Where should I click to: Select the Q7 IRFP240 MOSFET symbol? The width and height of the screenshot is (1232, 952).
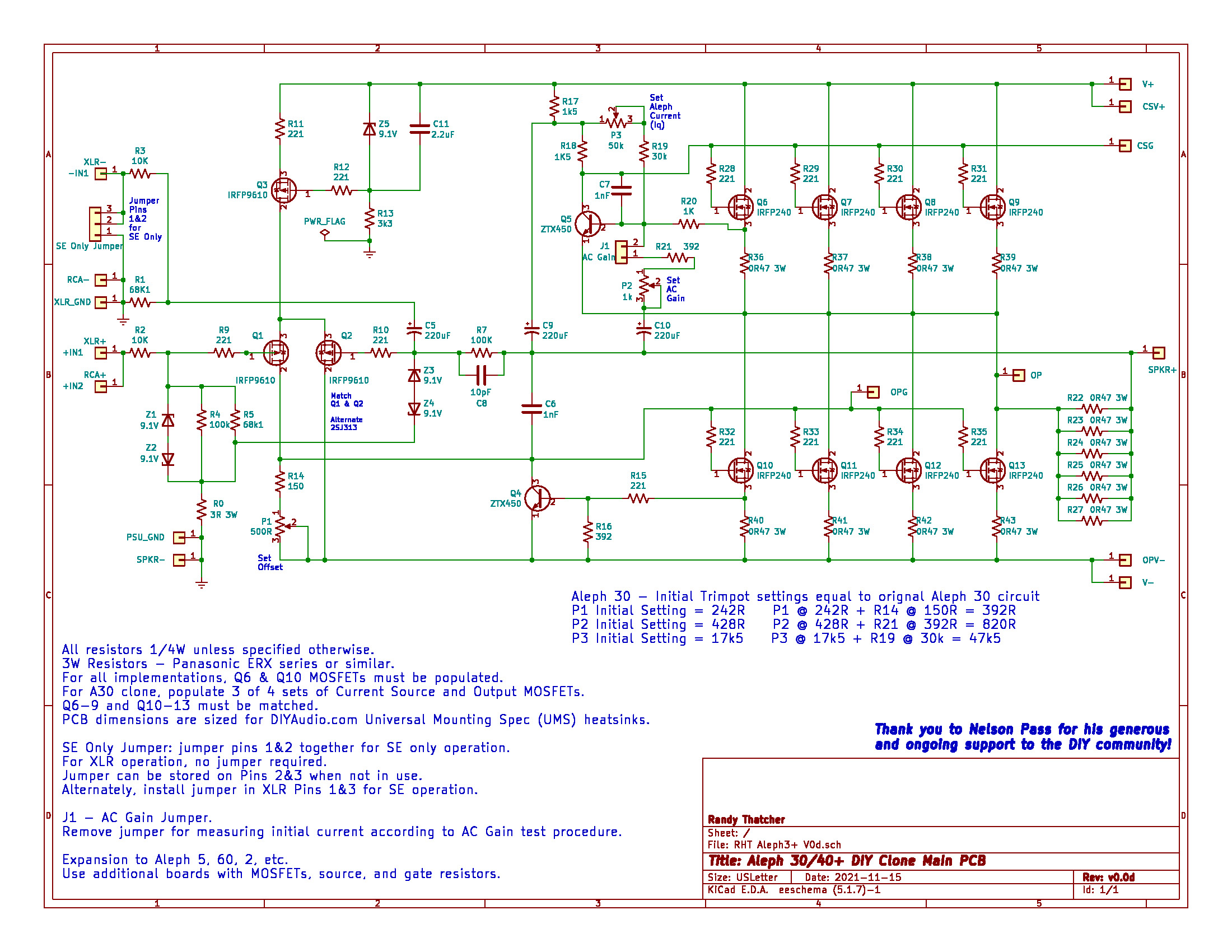pyautogui.click(x=824, y=208)
